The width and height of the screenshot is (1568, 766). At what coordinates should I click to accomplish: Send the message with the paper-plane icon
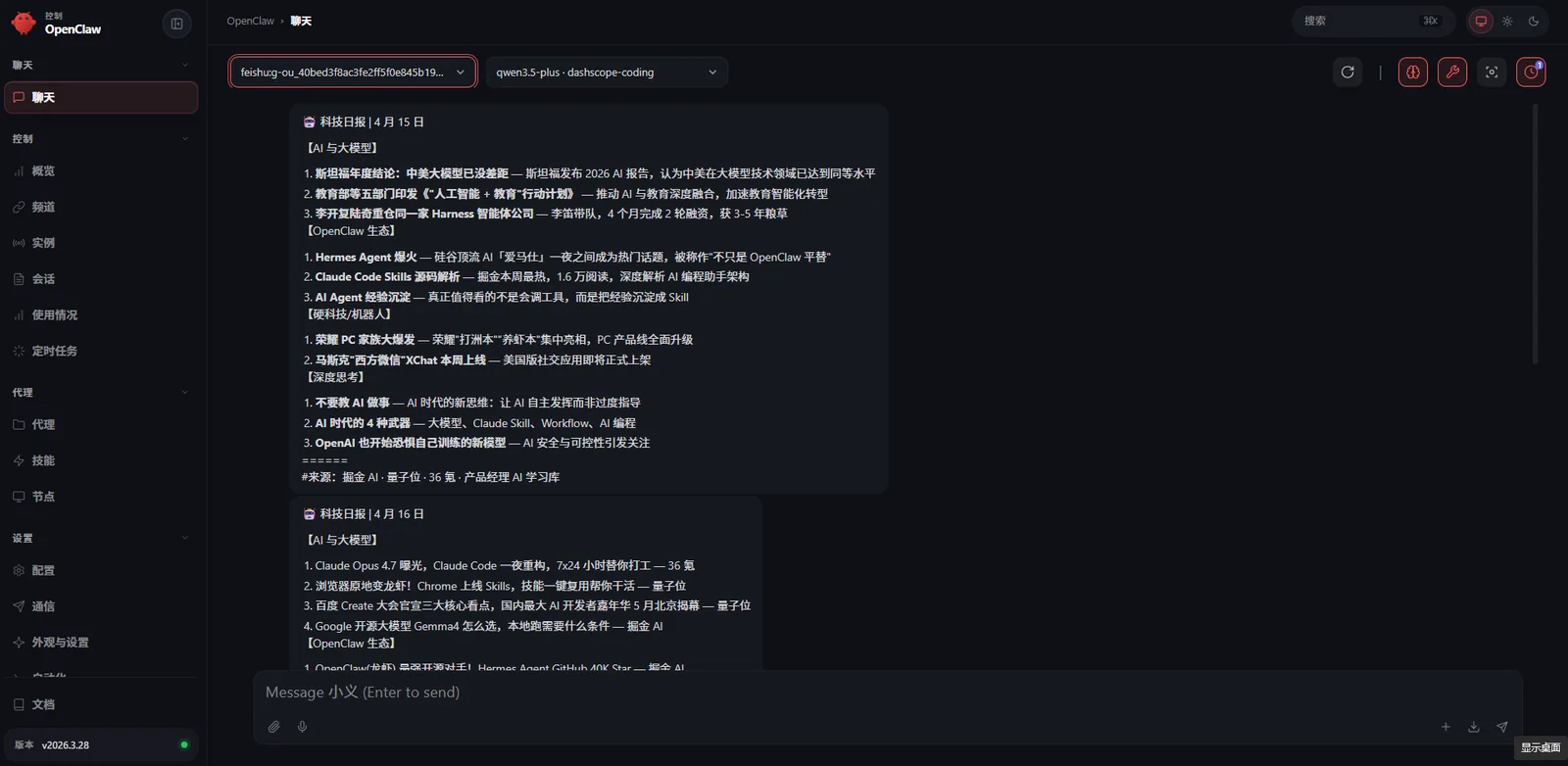click(x=1502, y=727)
